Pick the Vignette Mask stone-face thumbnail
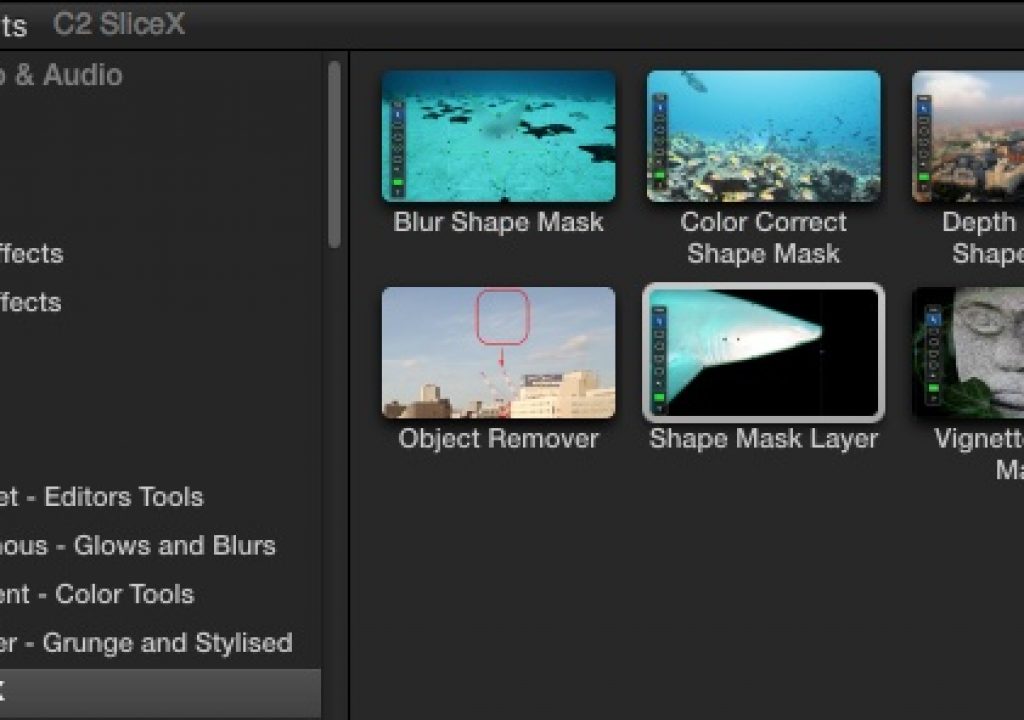Viewport: 1024px width, 720px height. [x=968, y=353]
